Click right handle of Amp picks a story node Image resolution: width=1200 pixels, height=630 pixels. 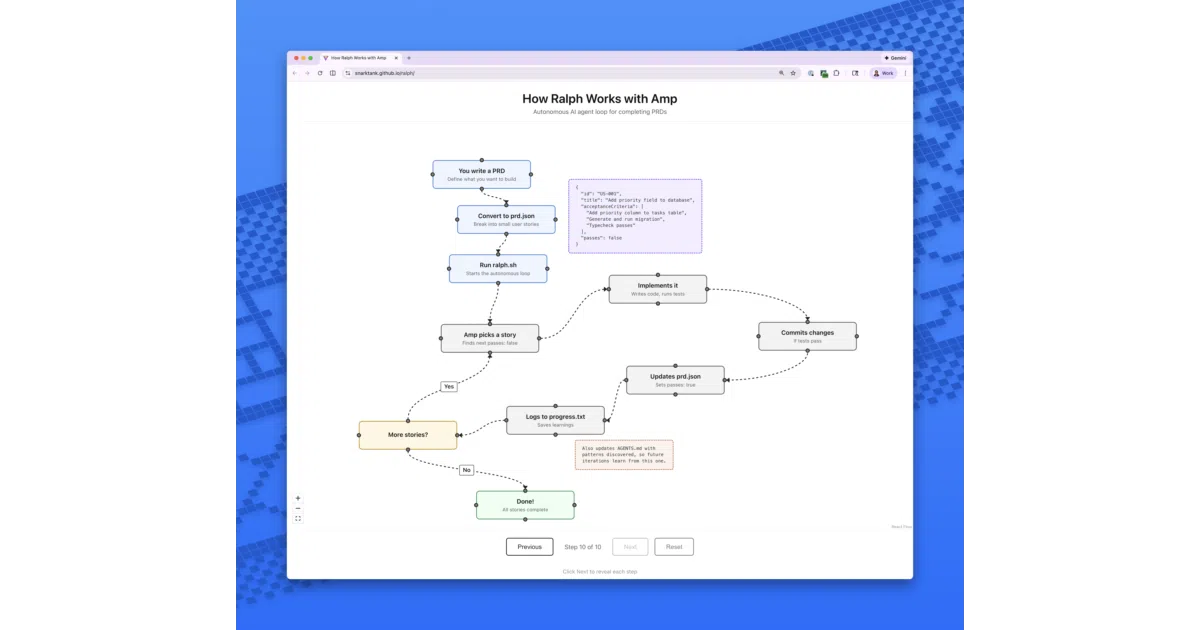[539, 338]
